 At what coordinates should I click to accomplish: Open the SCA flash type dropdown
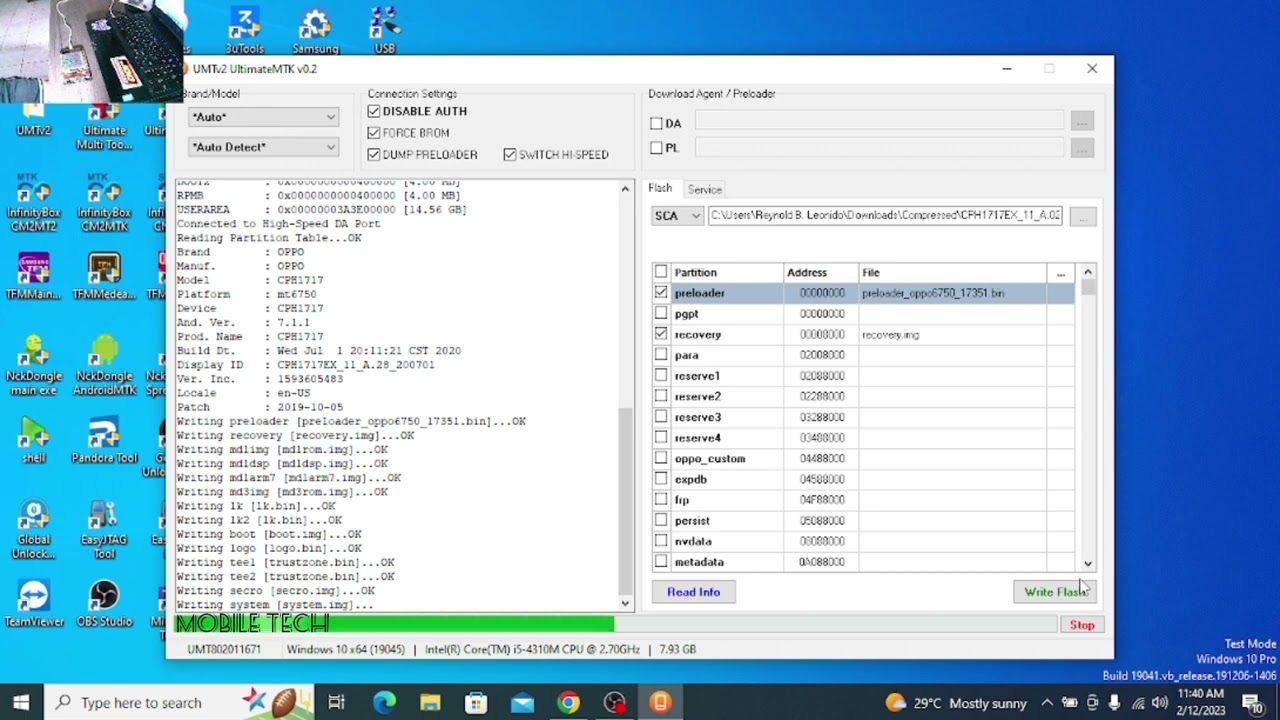click(678, 216)
